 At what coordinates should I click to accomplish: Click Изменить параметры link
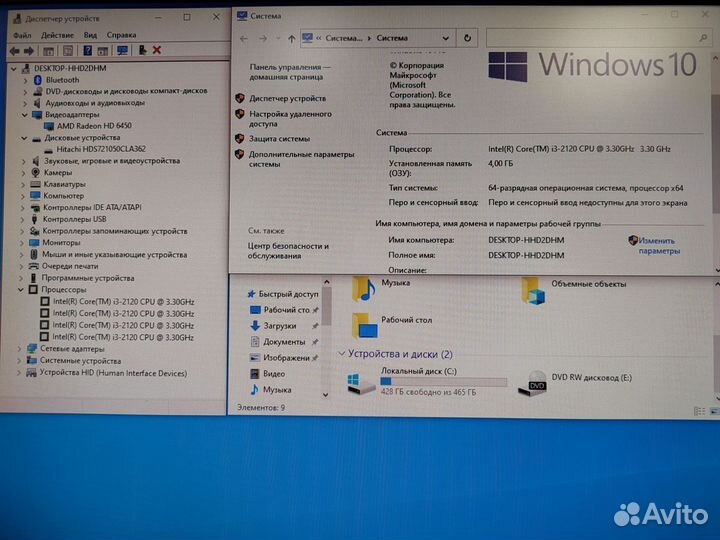coord(658,246)
